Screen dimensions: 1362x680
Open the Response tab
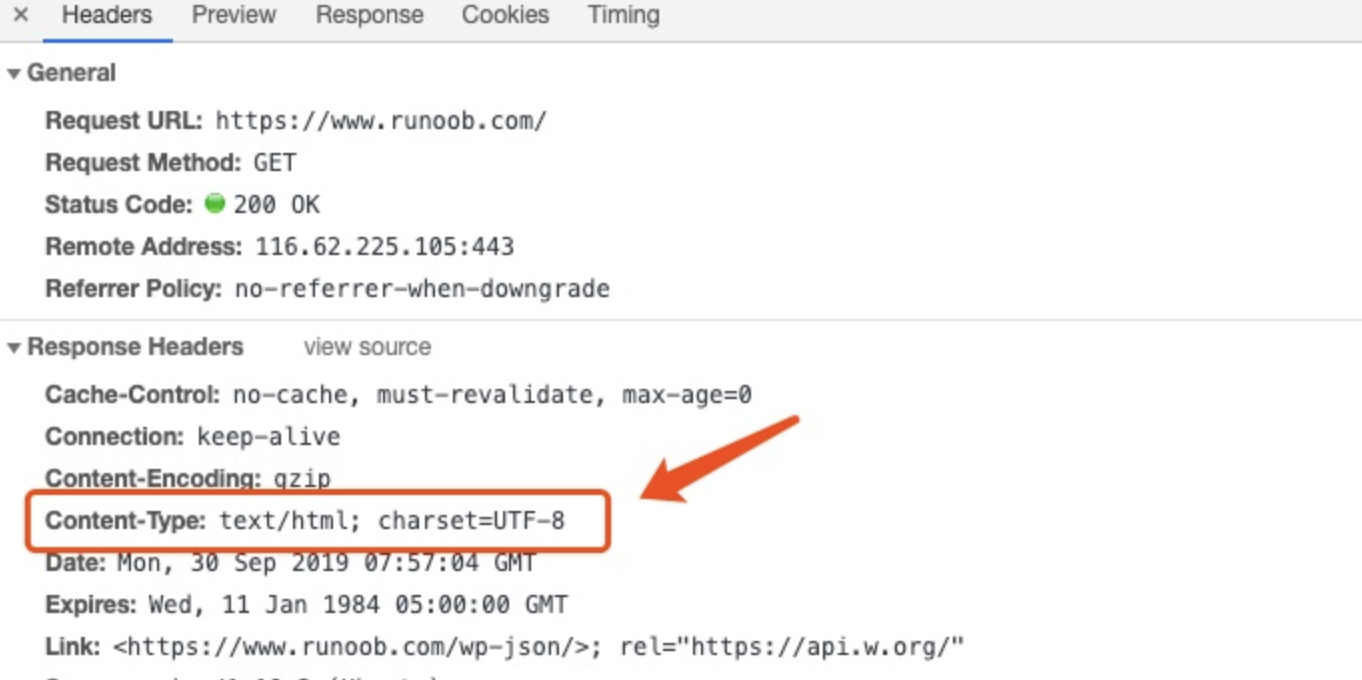[370, 15]
